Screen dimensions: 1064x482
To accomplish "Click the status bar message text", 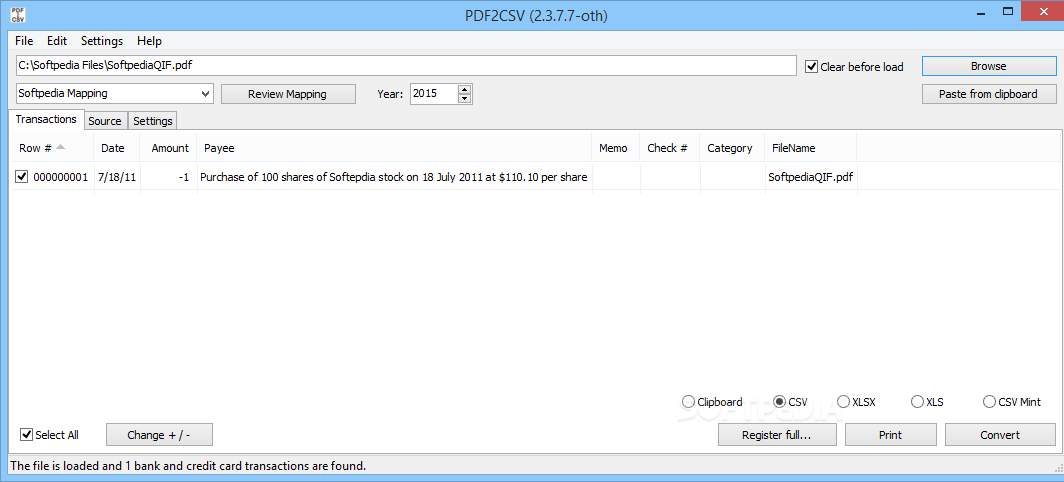I will [188, 466].
